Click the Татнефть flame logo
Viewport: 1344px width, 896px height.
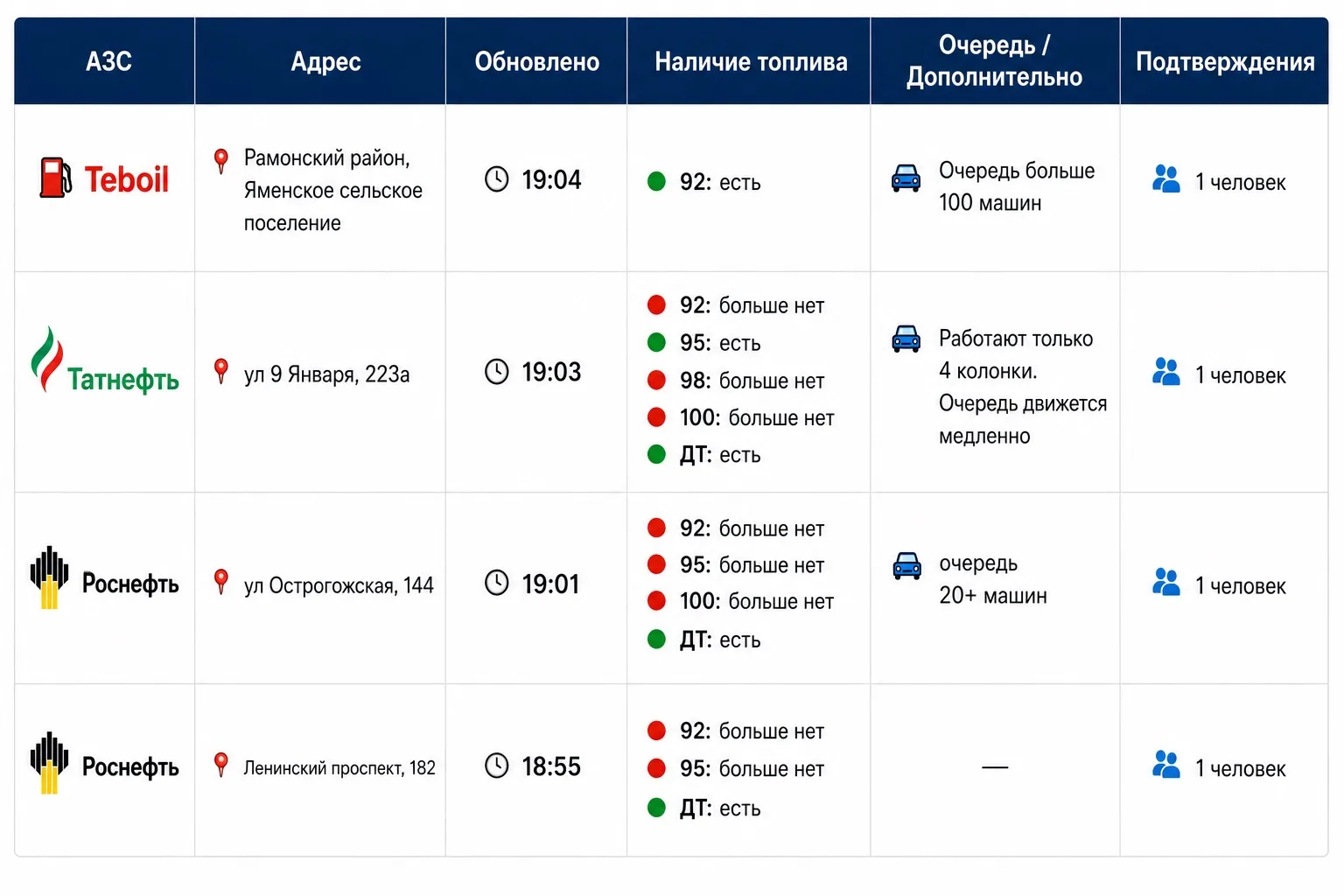(x=47, y=359)
